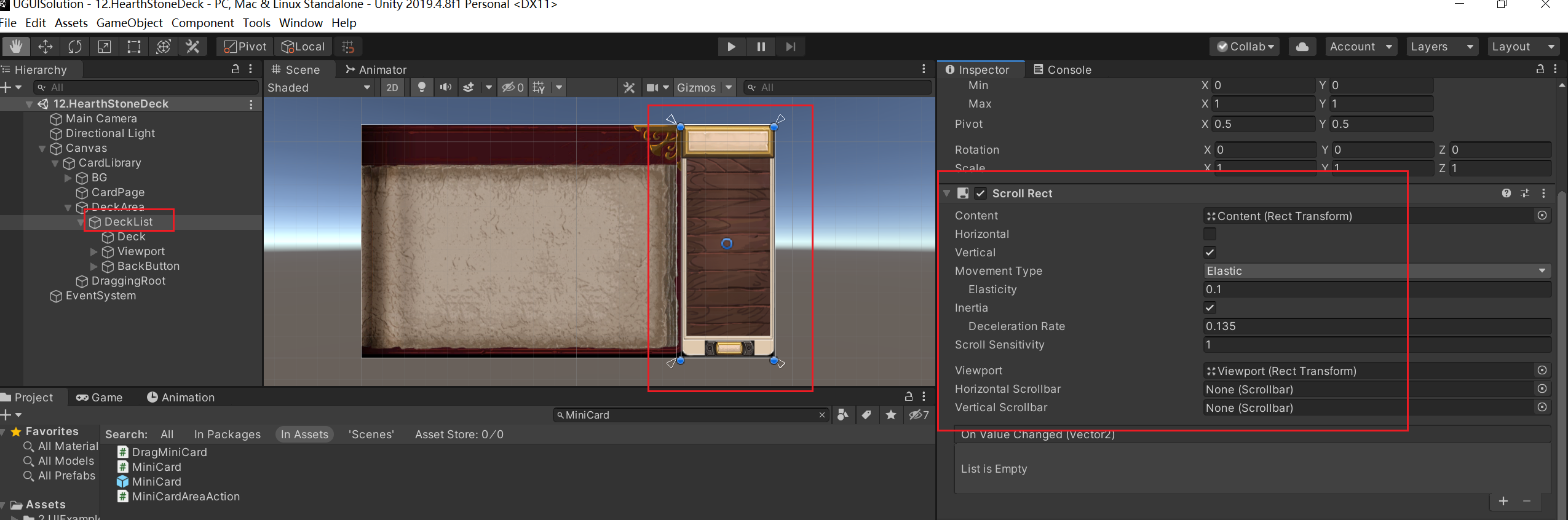Image resolution: width=1568 pixels, height=520 pixels.
Task: Switch to the Game tab
Action: 99,398
